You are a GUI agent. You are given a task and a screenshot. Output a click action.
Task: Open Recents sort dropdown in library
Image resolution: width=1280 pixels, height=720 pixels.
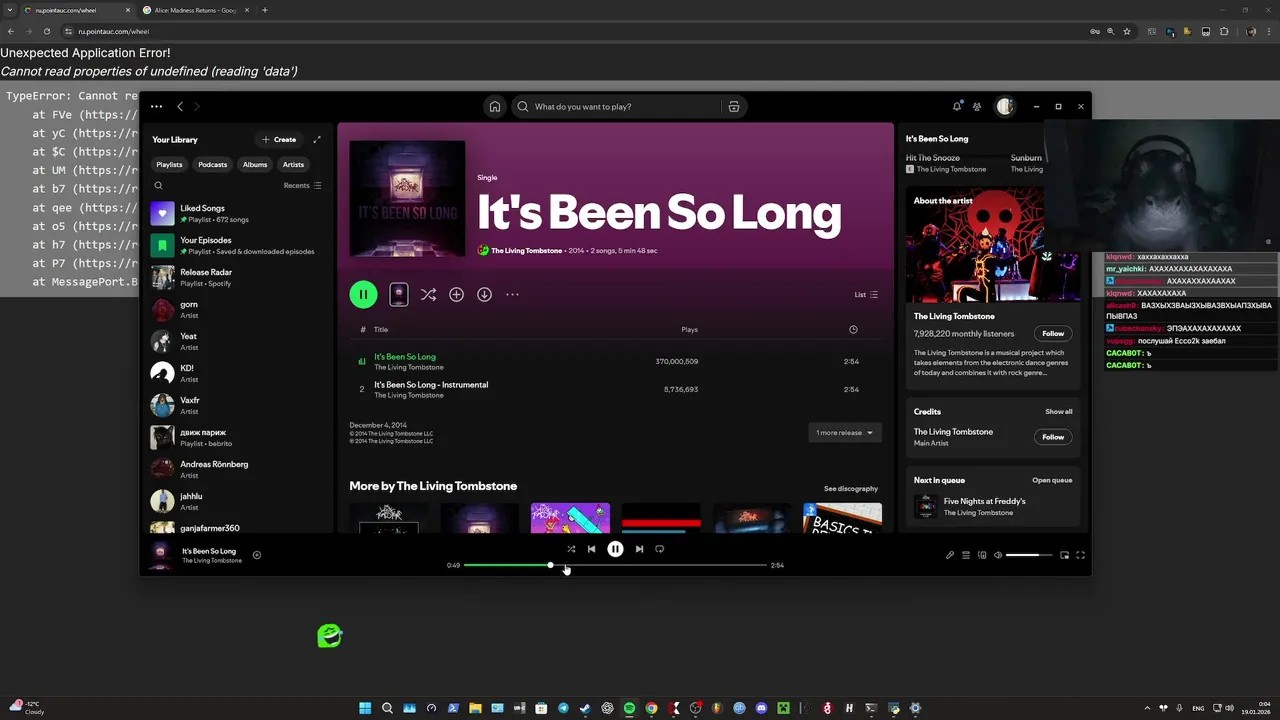302,185
